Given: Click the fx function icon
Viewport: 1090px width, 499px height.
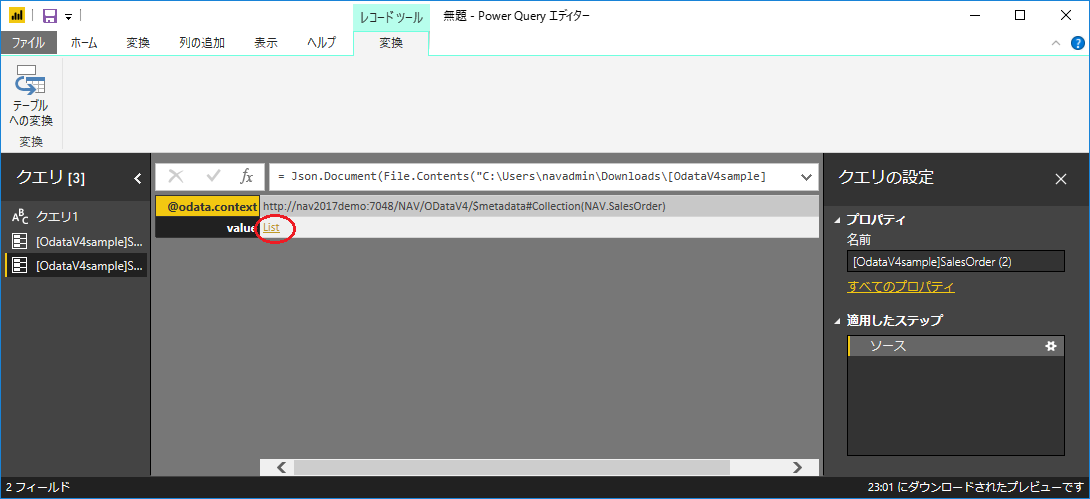Looking at the screenshot, I should click(x=247, y=177).
